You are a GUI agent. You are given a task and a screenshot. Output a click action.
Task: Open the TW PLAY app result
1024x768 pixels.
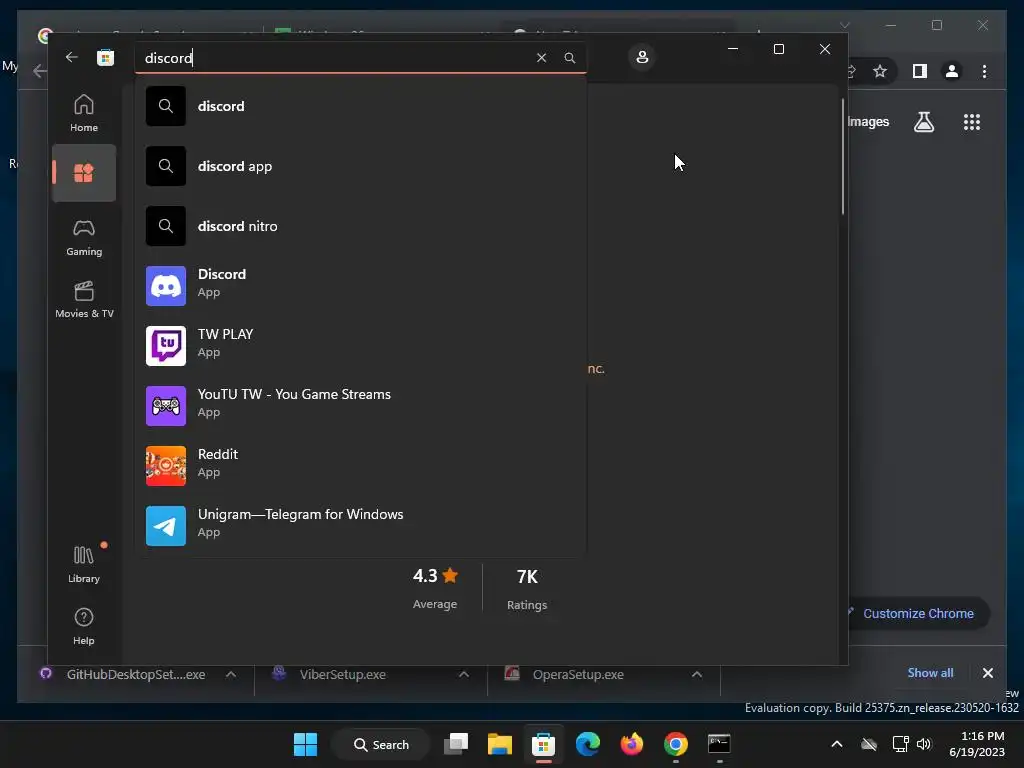pyautogui.click(x=360, y=346)
